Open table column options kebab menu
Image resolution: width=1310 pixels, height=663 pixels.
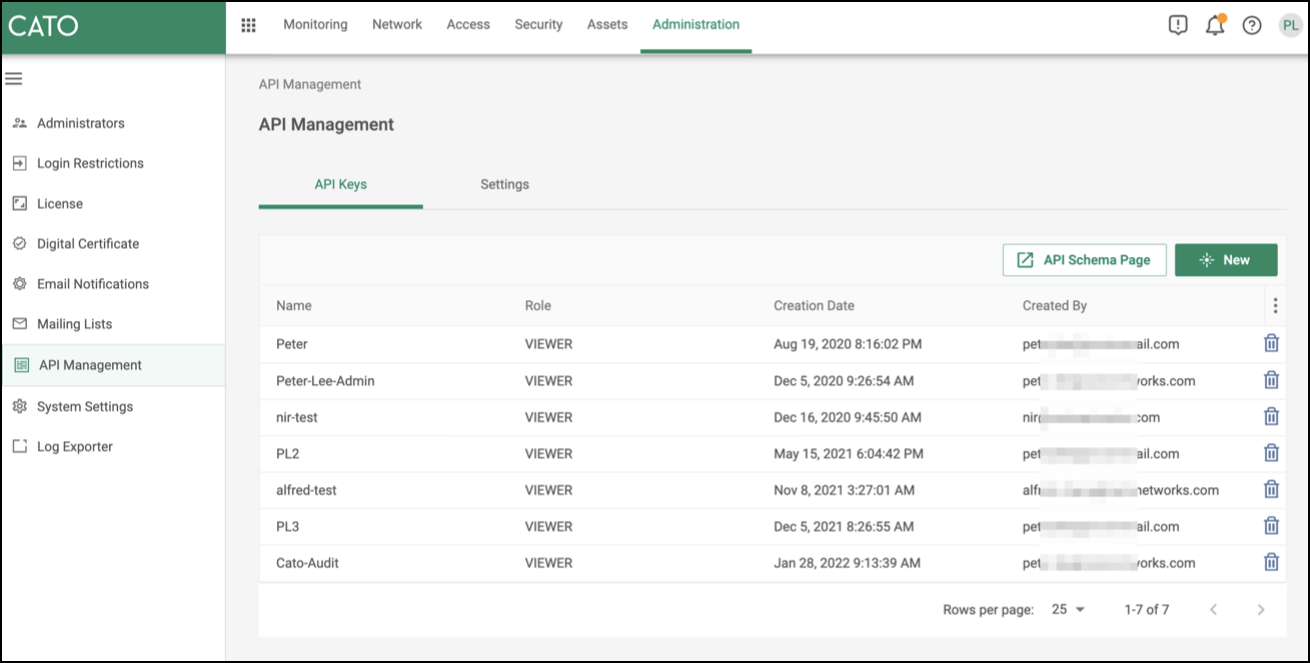[x=1274, y=306]
